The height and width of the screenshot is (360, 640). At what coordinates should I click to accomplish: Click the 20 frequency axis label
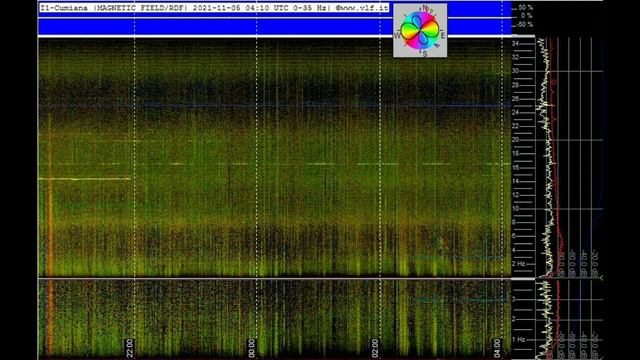point(516,140)
